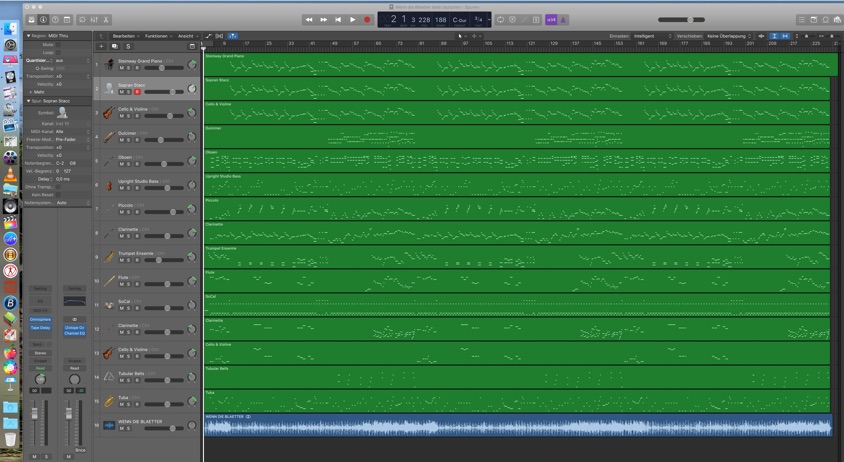Adjust the master volume slider in control bar
This screenshot has height=462, width=844.
coord(681,19)
